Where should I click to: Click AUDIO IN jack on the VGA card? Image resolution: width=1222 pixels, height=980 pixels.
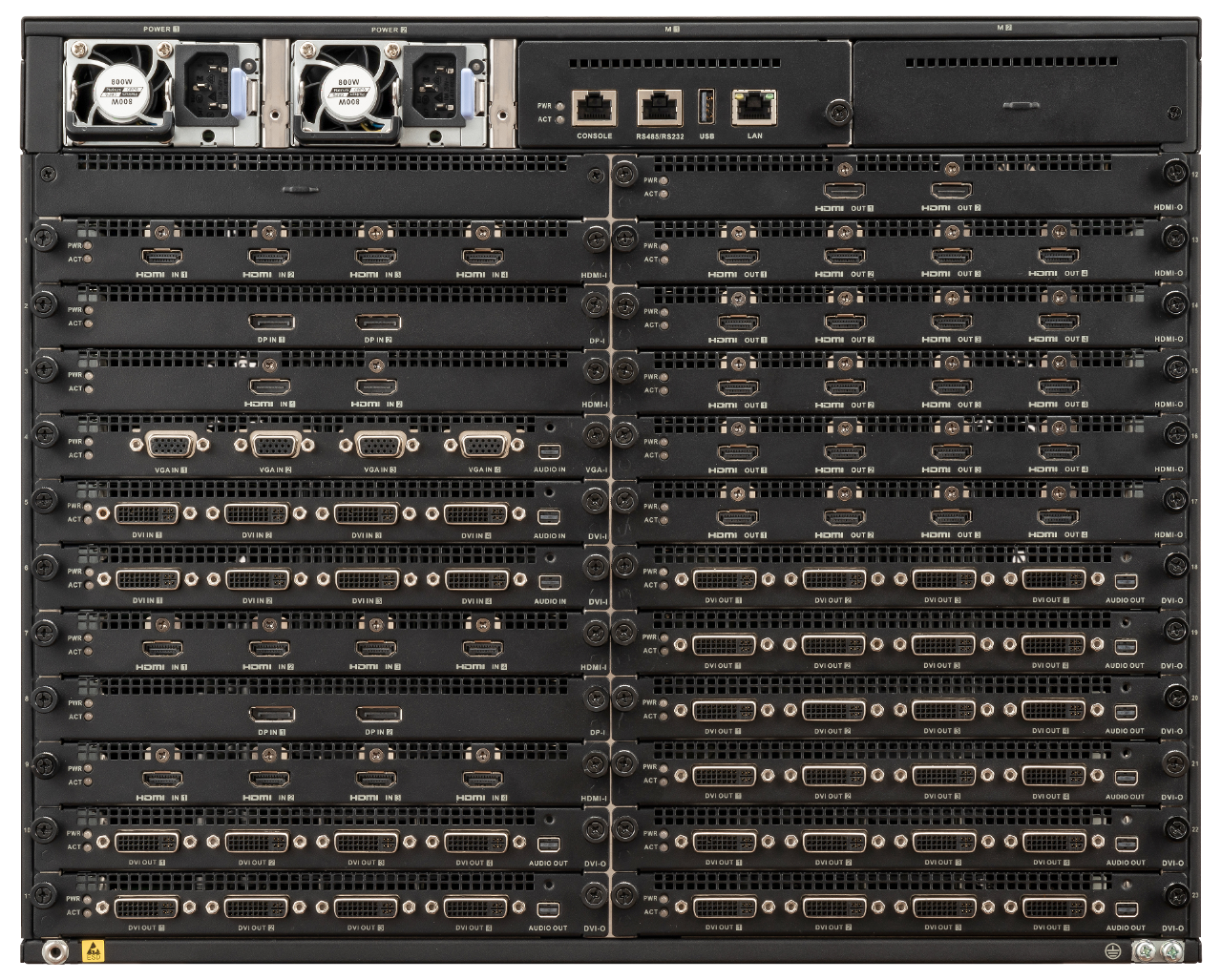click(549, 451)
